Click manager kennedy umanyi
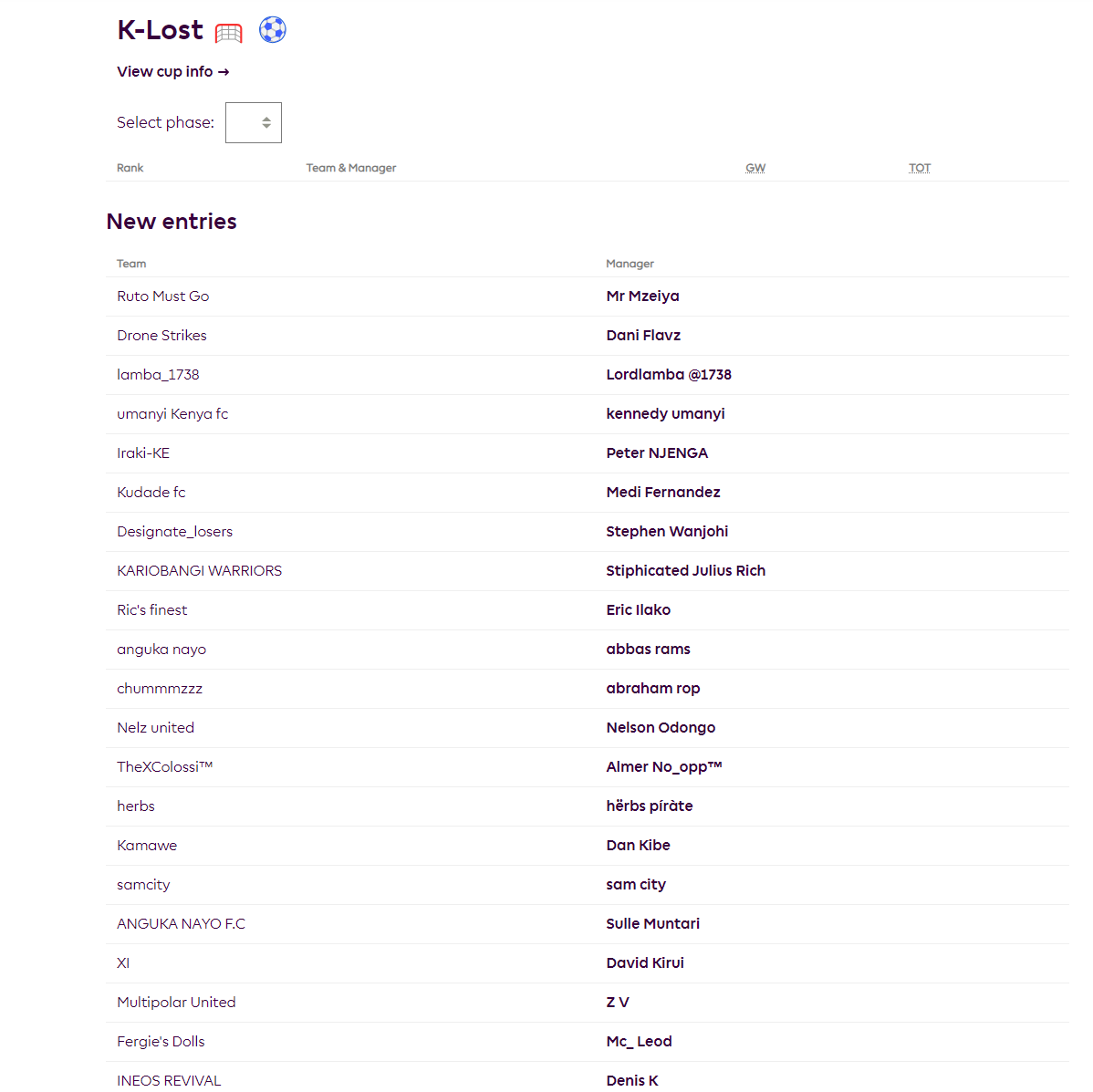1093x1092 pixels. tap(666, 414)
